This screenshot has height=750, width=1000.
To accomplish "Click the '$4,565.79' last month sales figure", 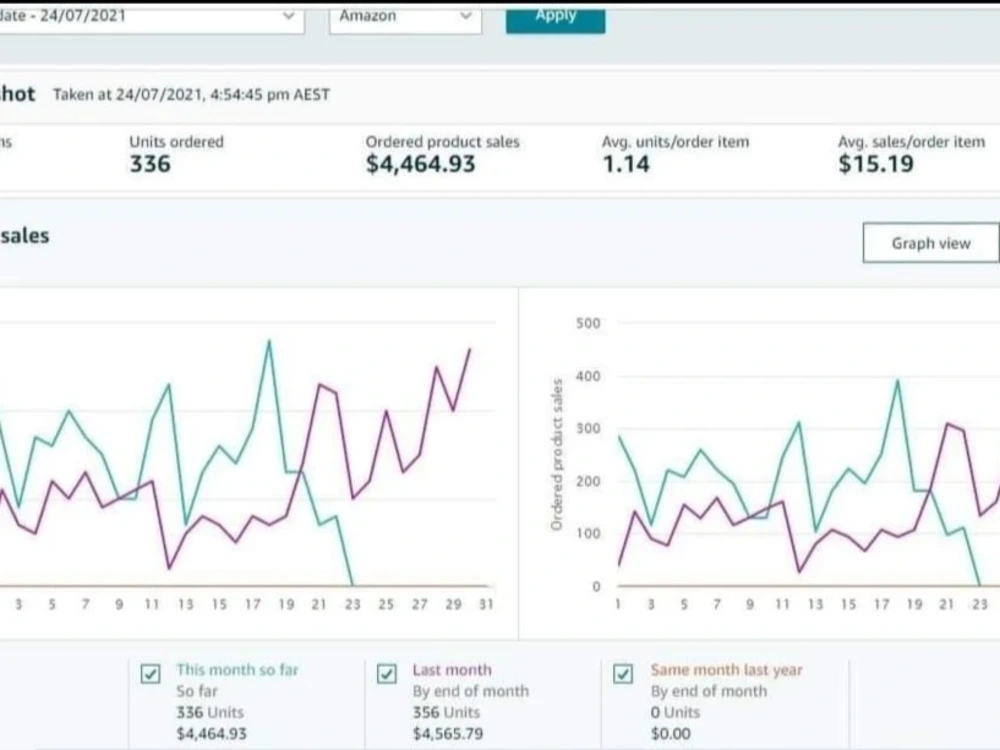I will (448, 733).
